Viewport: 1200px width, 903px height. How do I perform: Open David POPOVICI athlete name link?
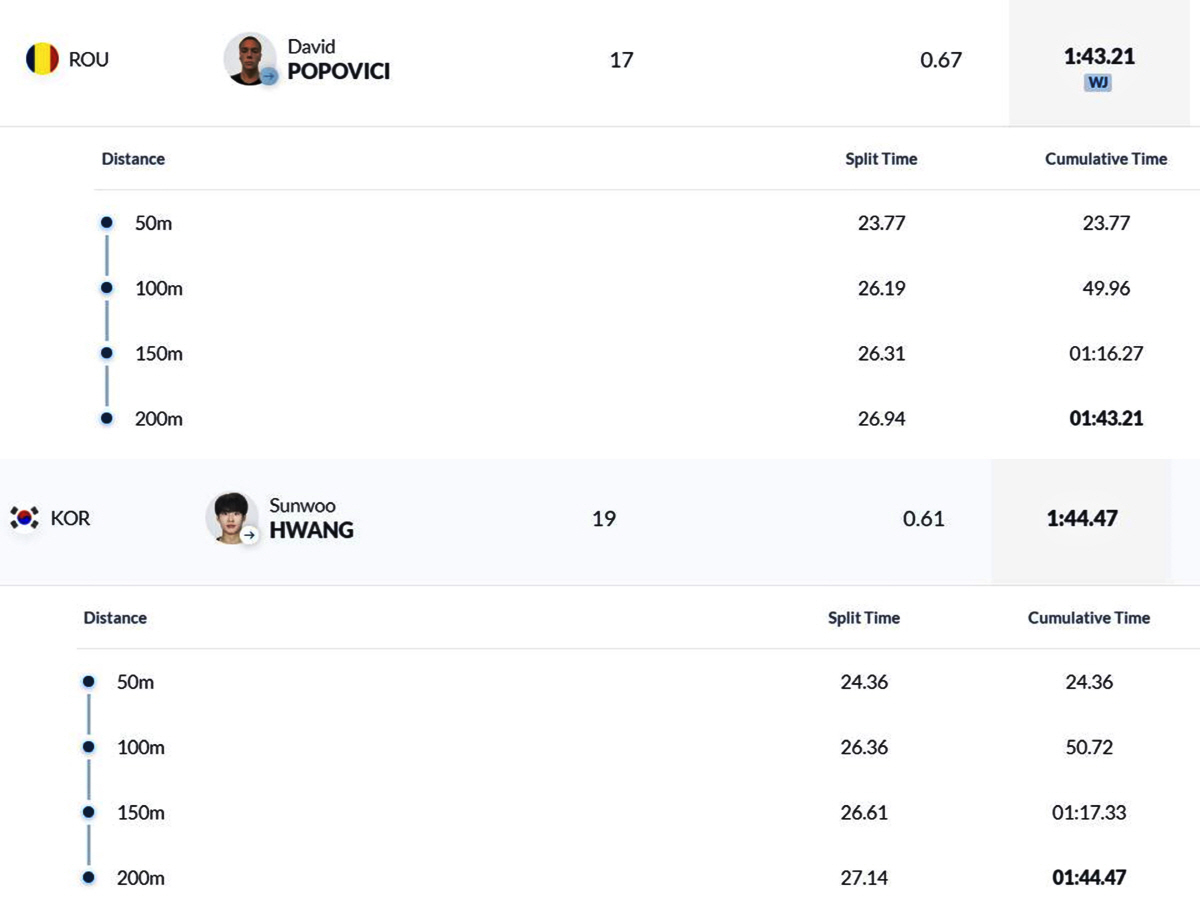coord(338,59)
